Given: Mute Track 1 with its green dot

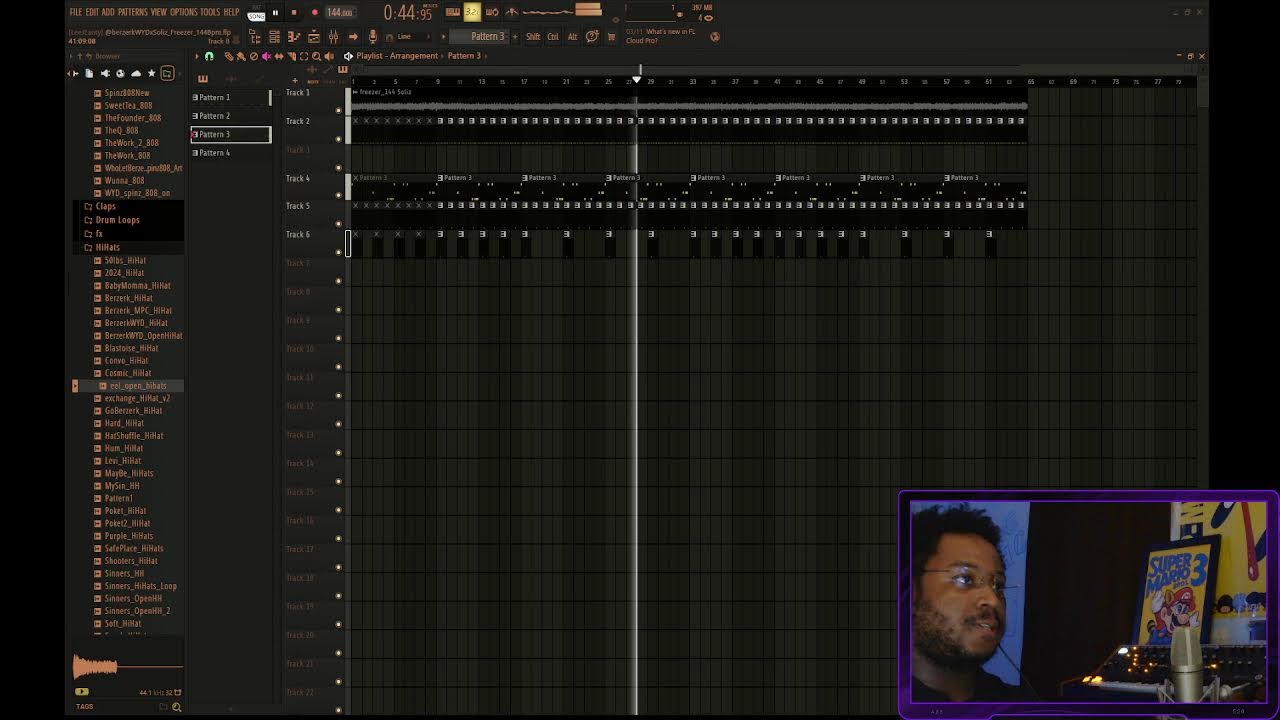Looking at the screenshot, I should click(338, 110).
